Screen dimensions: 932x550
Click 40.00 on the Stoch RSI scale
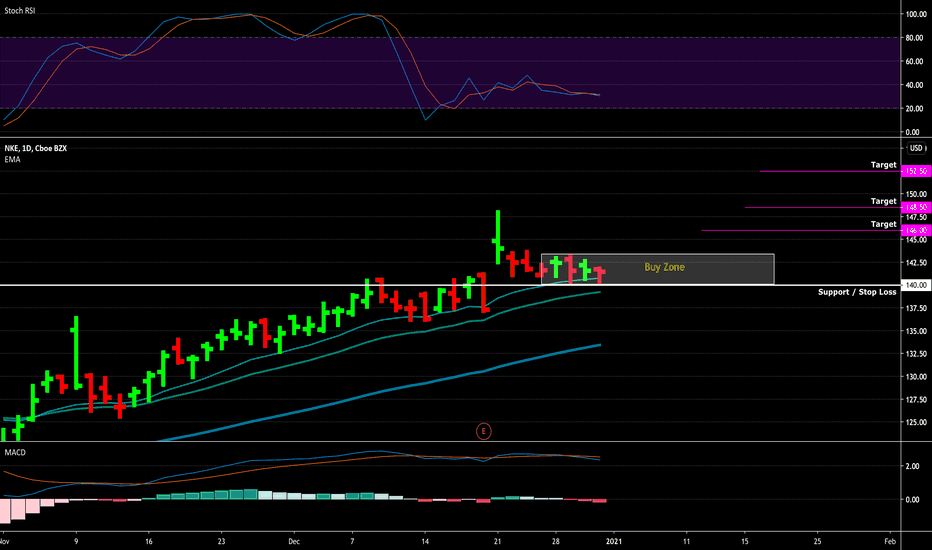pyautogui.click(x=916, y=85)
